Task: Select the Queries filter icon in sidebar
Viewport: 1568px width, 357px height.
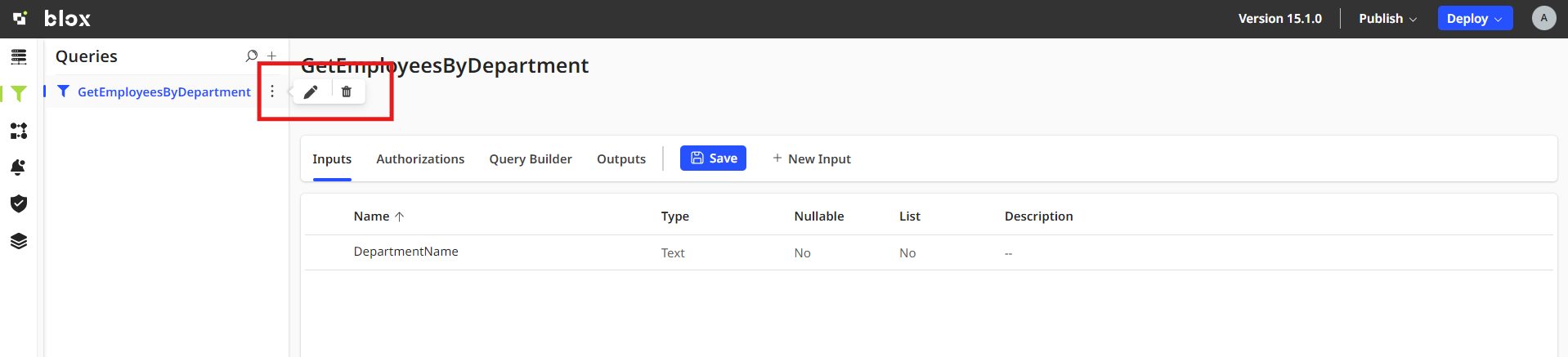Action: [19, 94]
